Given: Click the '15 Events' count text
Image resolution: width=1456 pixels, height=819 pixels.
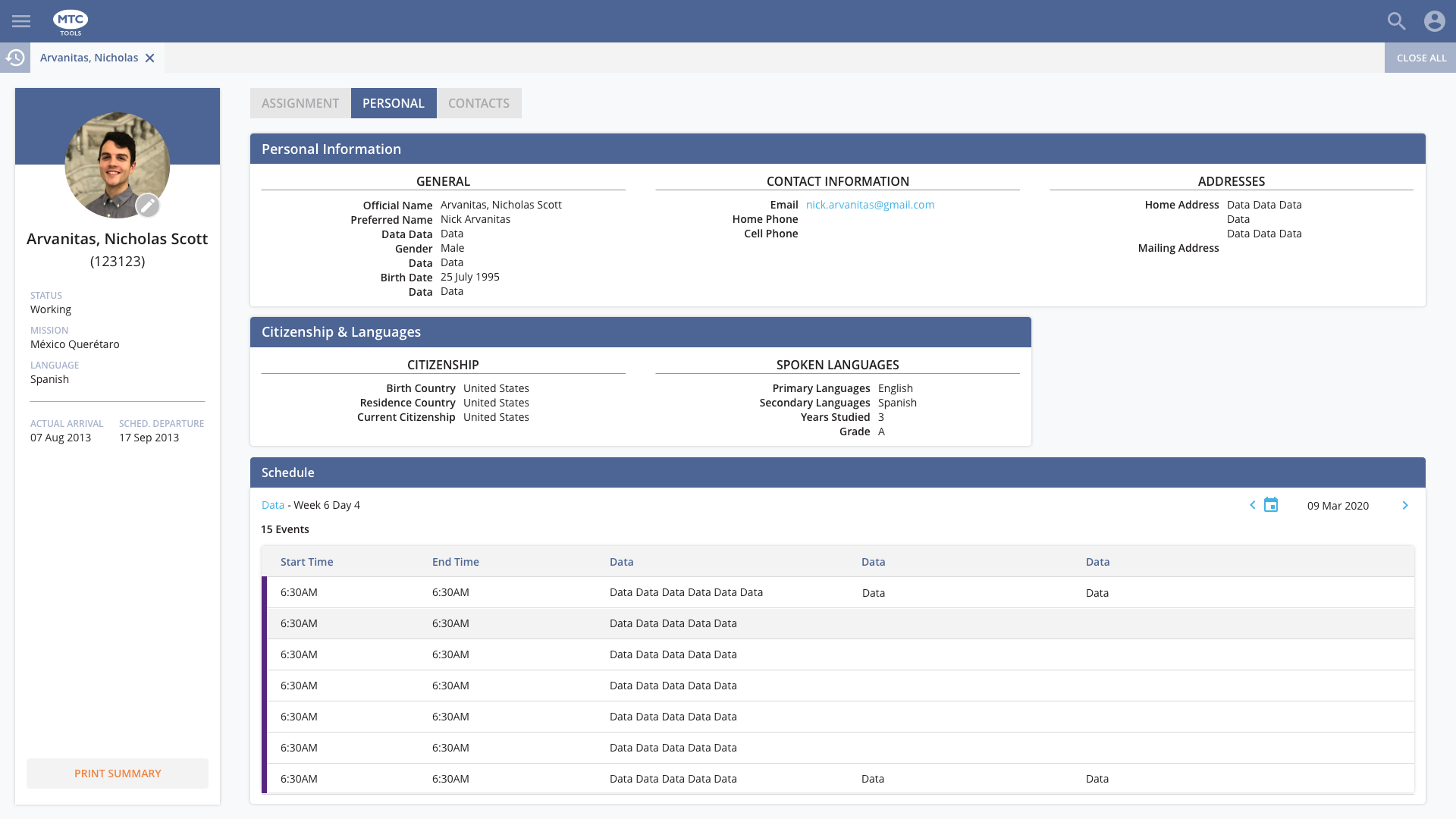Looking at the screenshot, I should point(285,529).
